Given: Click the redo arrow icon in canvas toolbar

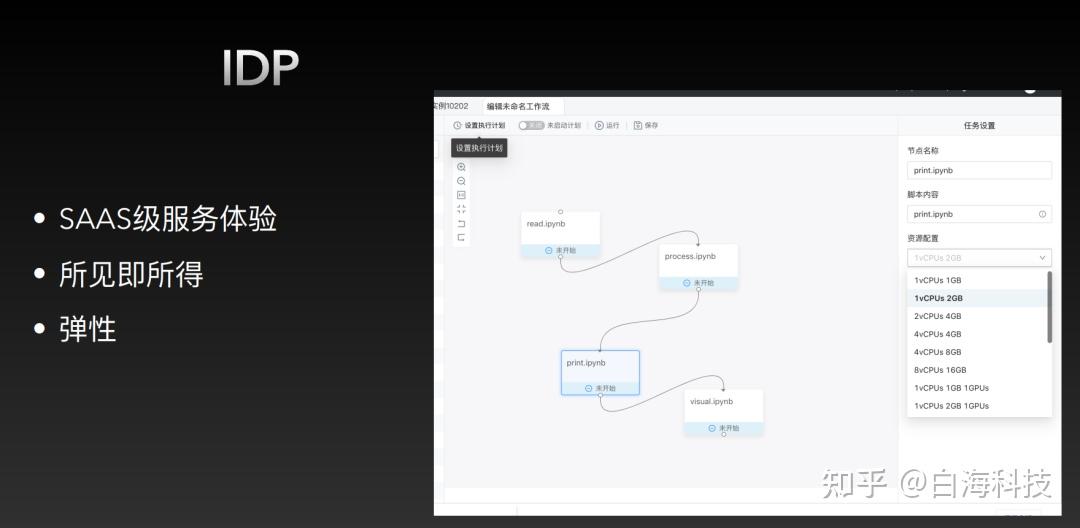Looking at the screenshot, I should [x=461, y=237].
